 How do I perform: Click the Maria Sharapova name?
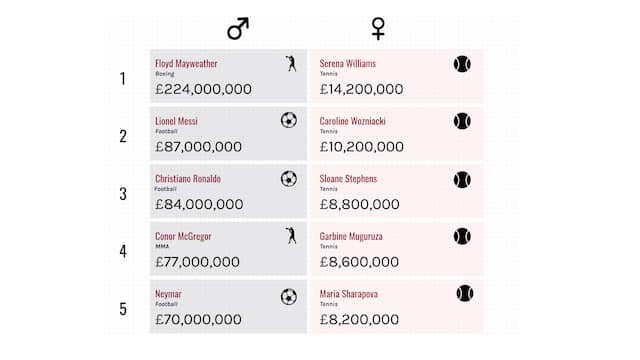[349, 294]
